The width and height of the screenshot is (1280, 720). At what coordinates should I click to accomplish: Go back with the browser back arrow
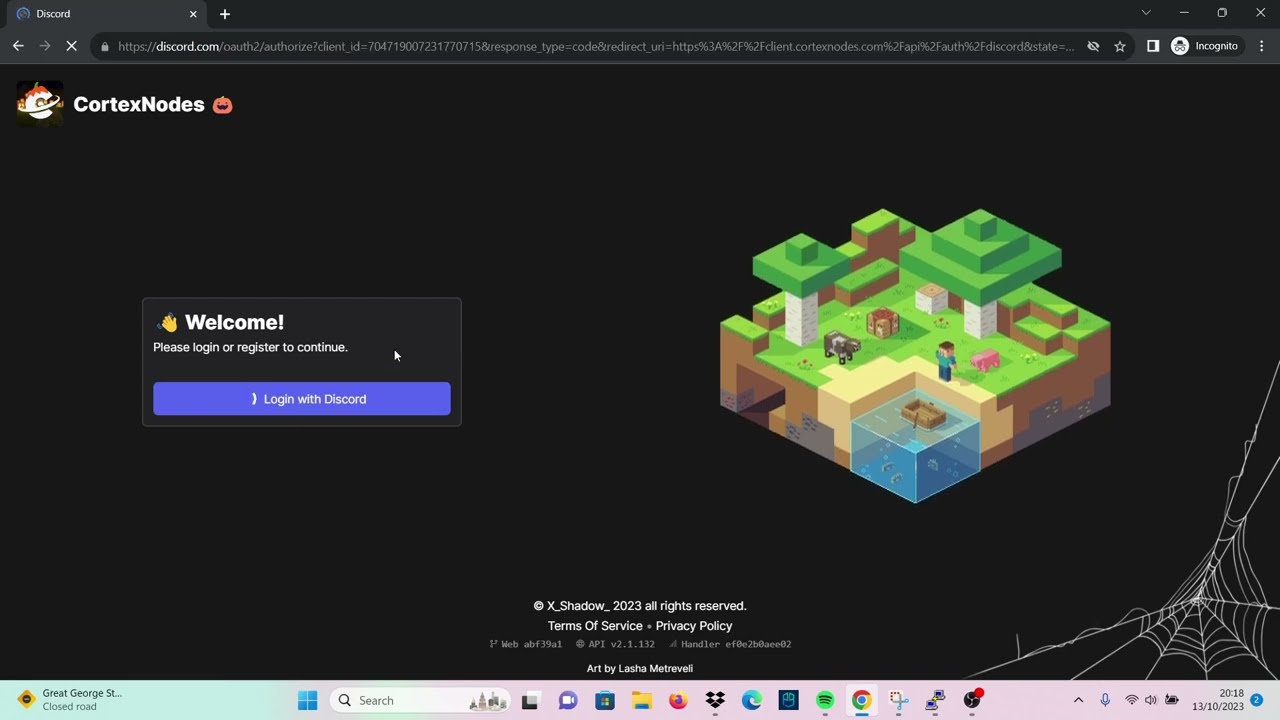click(18, 46)
